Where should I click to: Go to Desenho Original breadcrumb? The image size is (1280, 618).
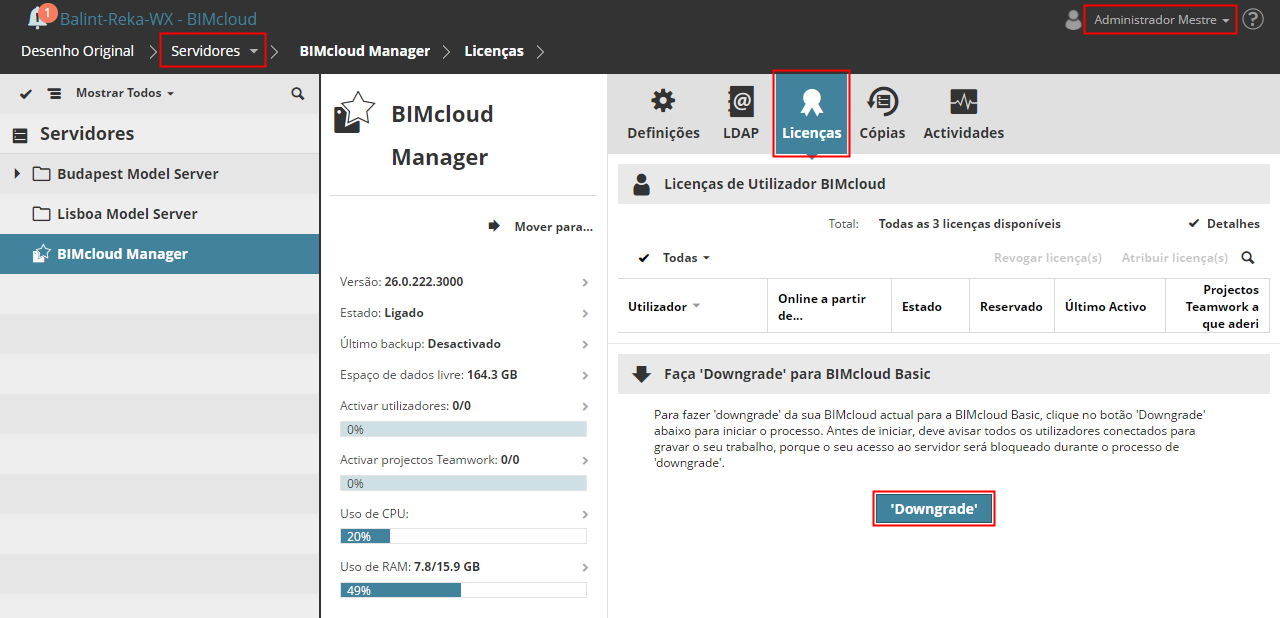[x=77, y=51]
